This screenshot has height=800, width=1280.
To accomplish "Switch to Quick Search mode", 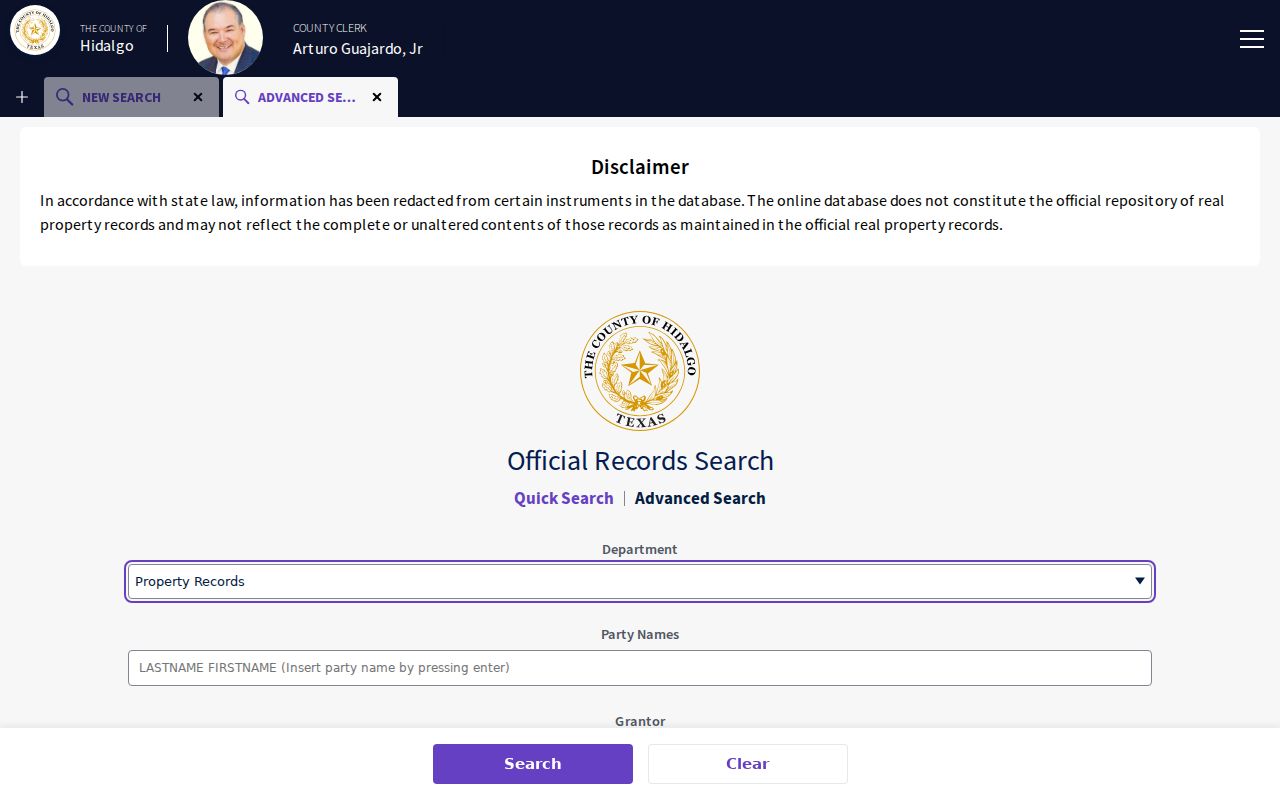I will (563, 498).
